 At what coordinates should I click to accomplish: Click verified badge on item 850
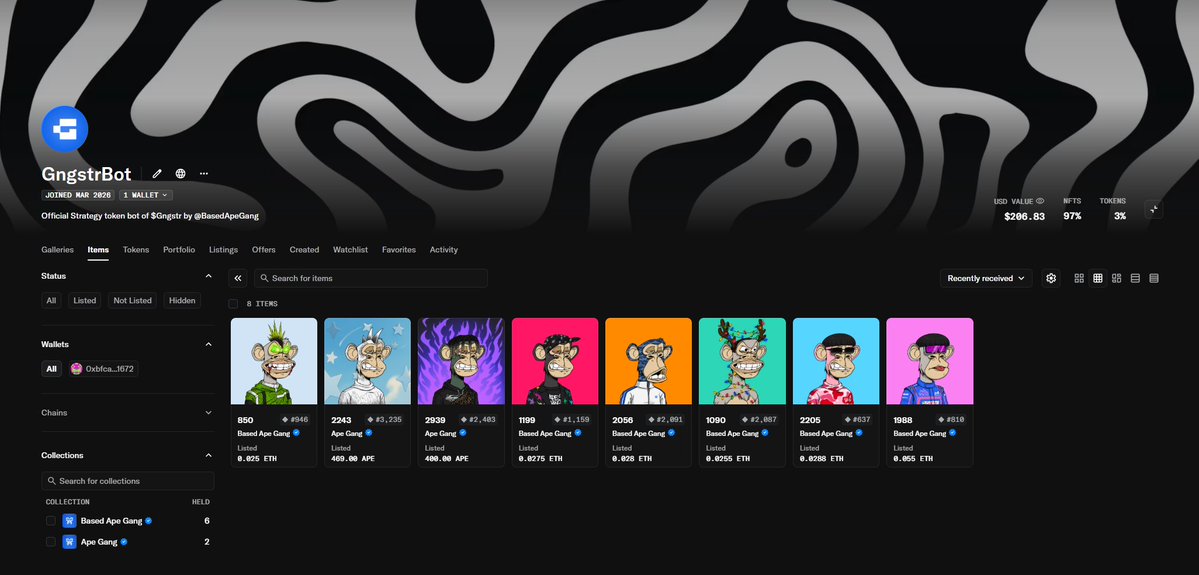[296, 433]
